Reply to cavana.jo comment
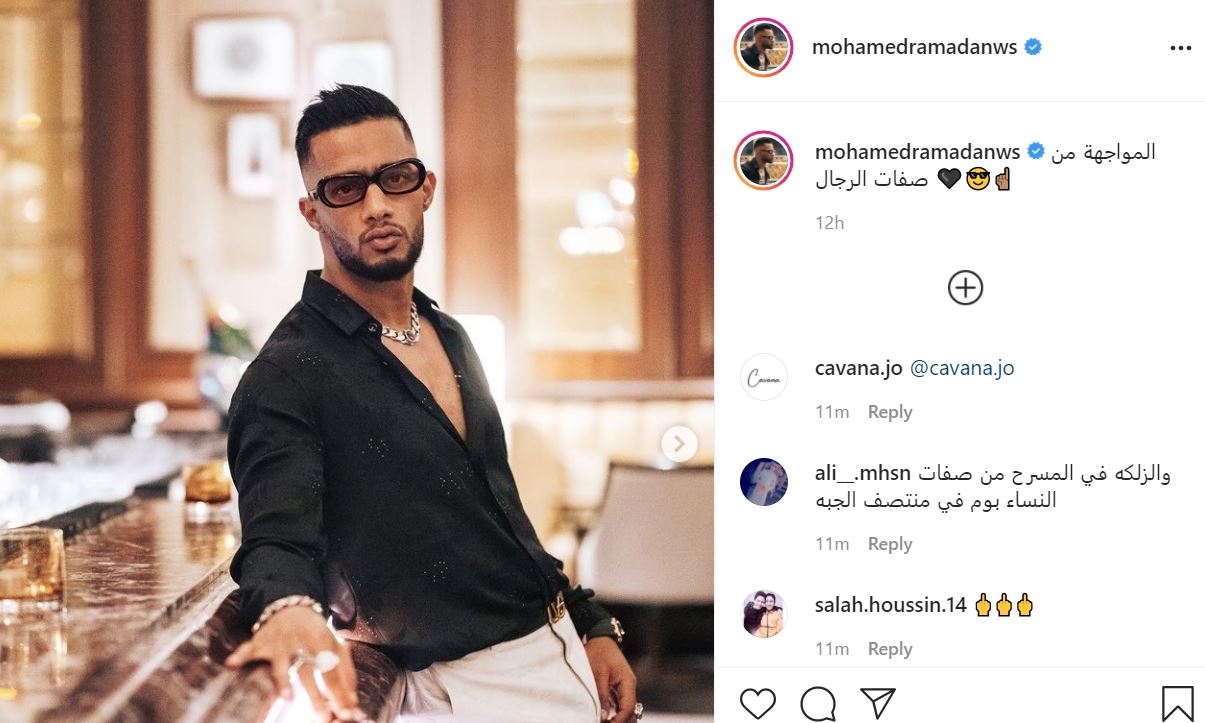1205x723 pixels. pyautogui.click(x=890, y=412)
